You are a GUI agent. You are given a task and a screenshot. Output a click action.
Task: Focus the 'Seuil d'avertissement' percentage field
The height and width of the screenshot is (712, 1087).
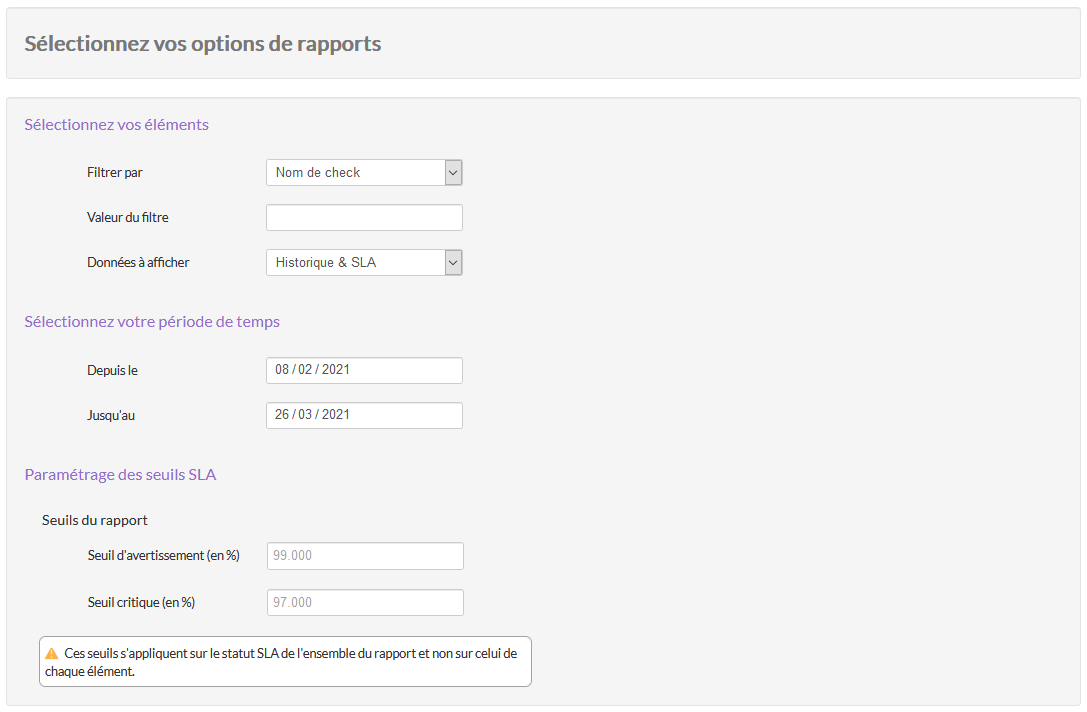click(365, 556)
